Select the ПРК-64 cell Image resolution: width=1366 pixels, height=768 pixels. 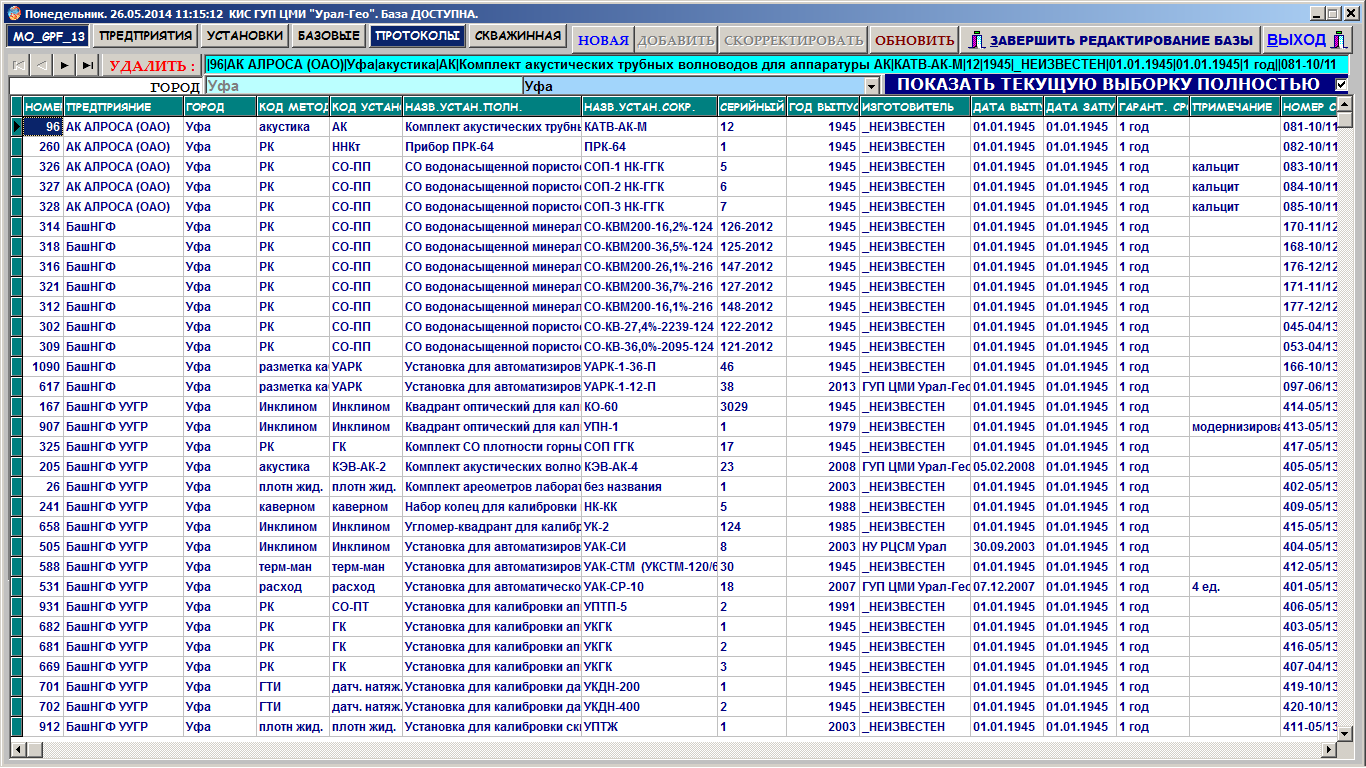click(x=649, y=147)
